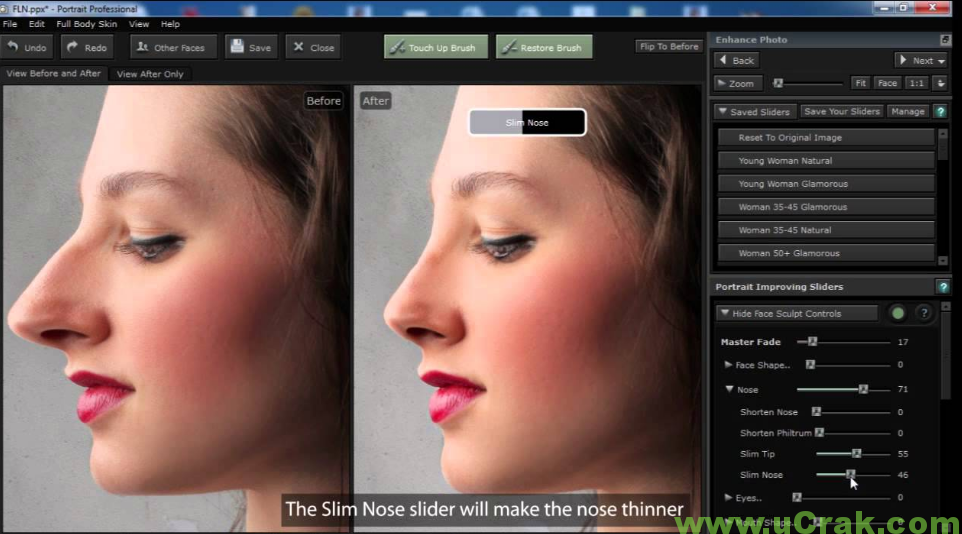This screenshot has width=962, height=534.
Task: Click the Manage sliders button
Action: point(907,112)
